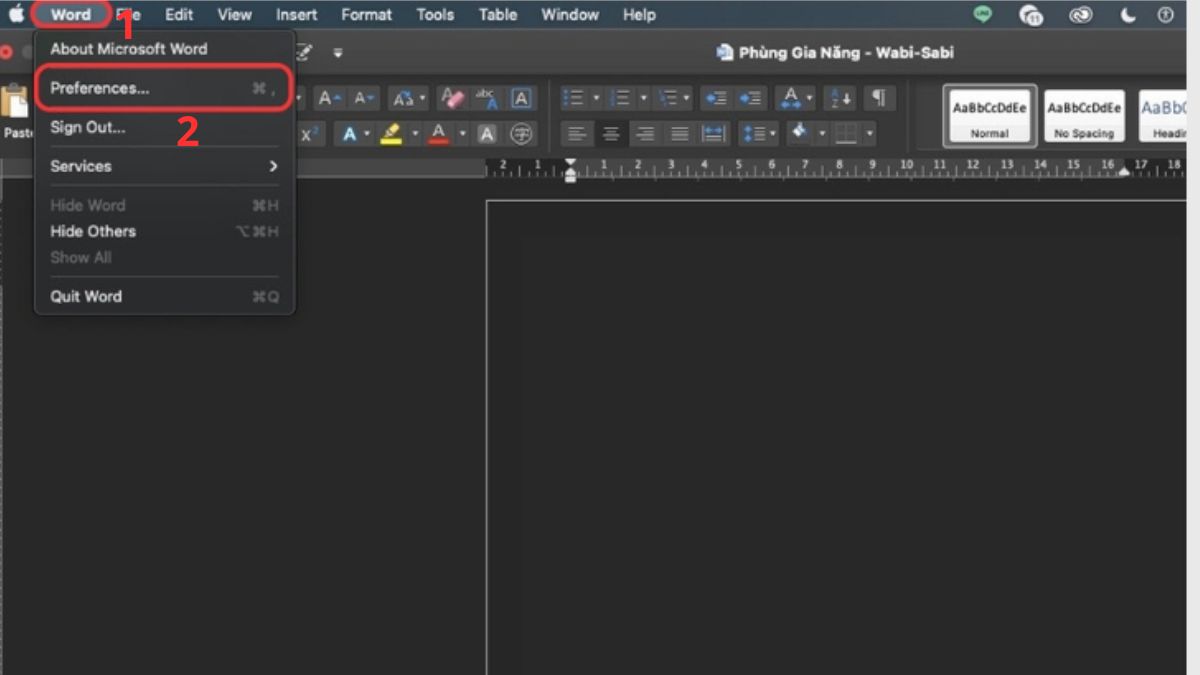This screenshot has width=1200, height=675.
Task: Click the Decrease Indent icon
Action: [715, 98]
